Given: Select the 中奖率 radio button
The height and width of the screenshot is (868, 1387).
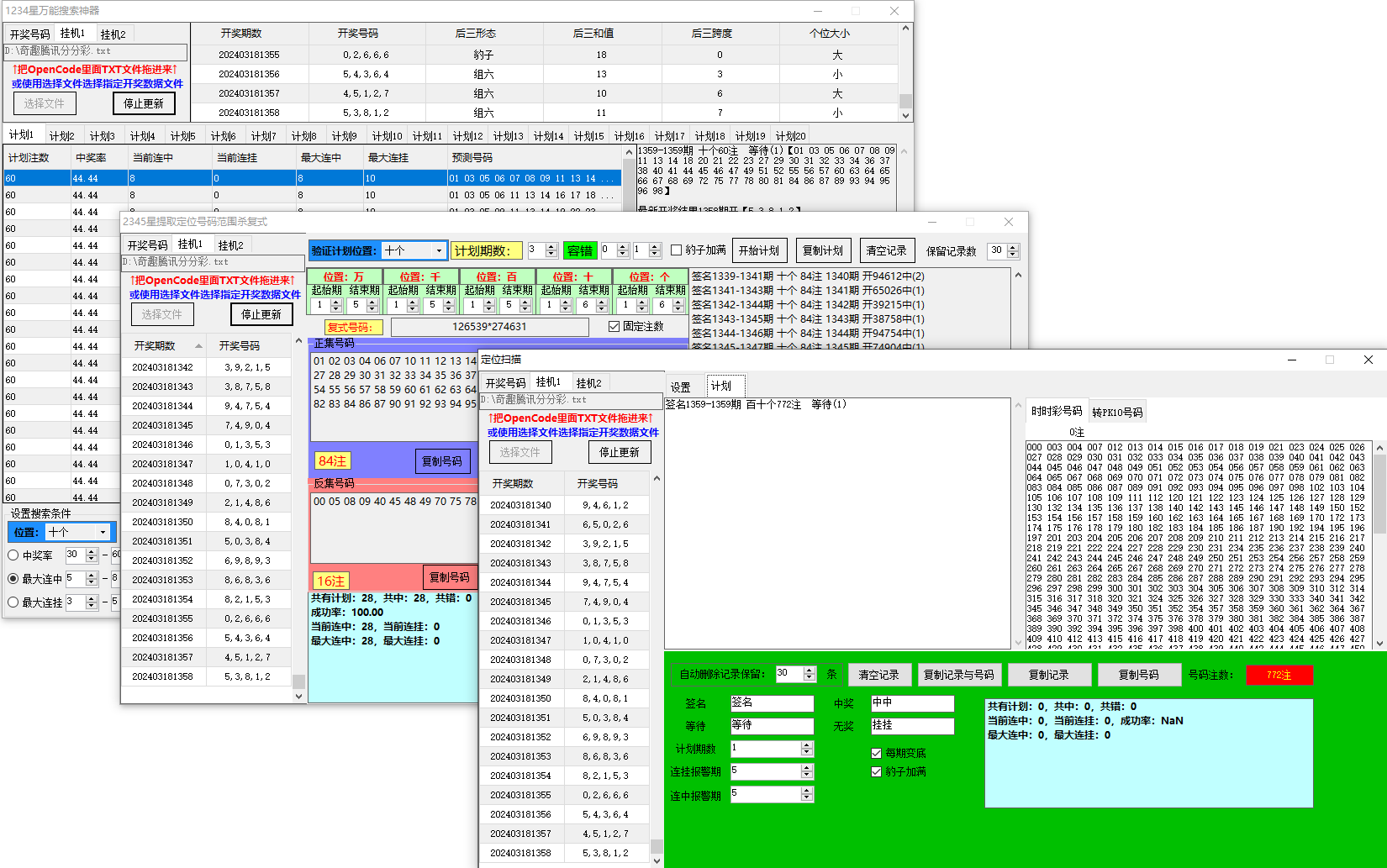Looking at the screenshot, I should tap(13, 555).
